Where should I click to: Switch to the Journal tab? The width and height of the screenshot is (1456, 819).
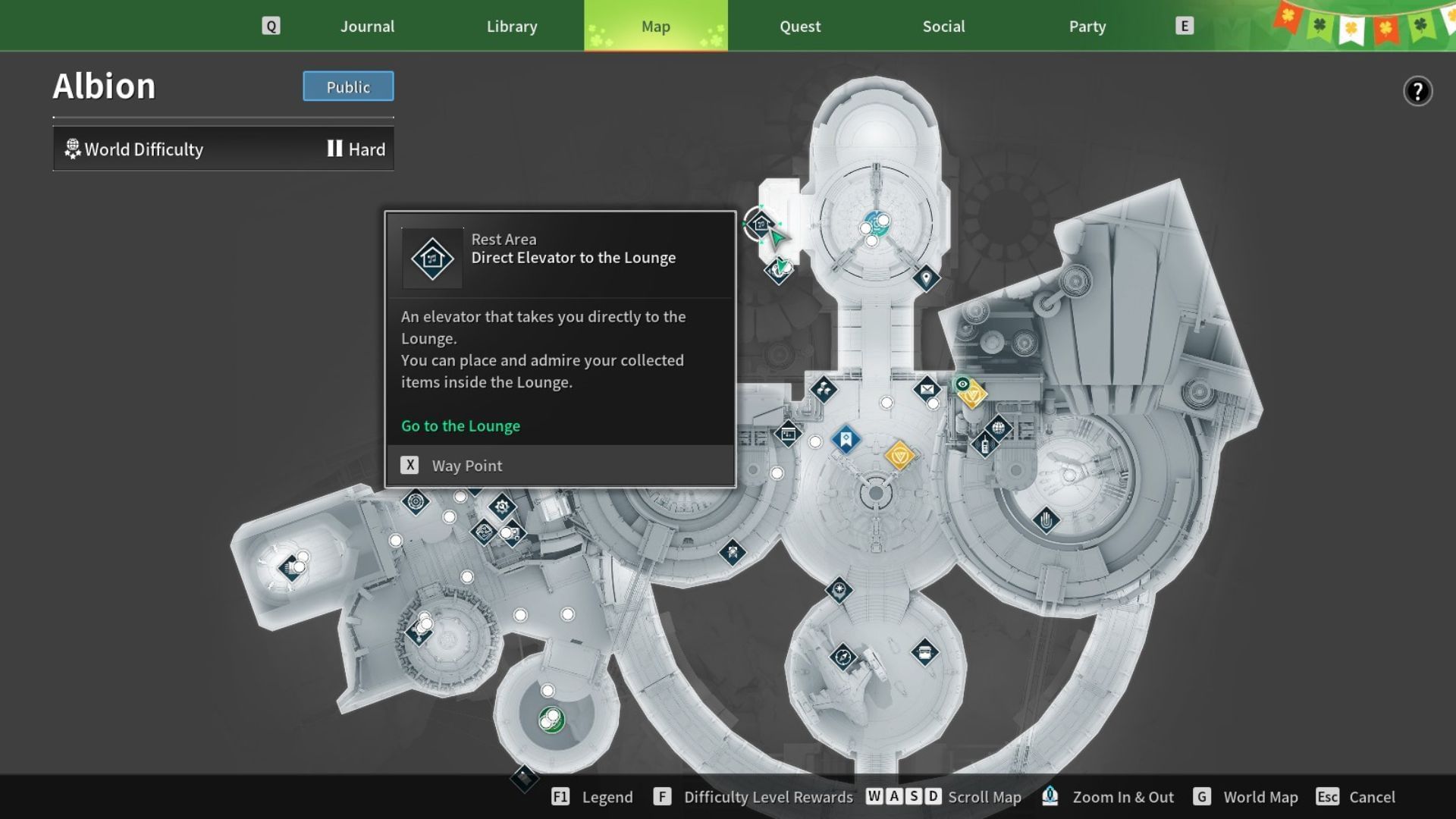pos(367,27)
